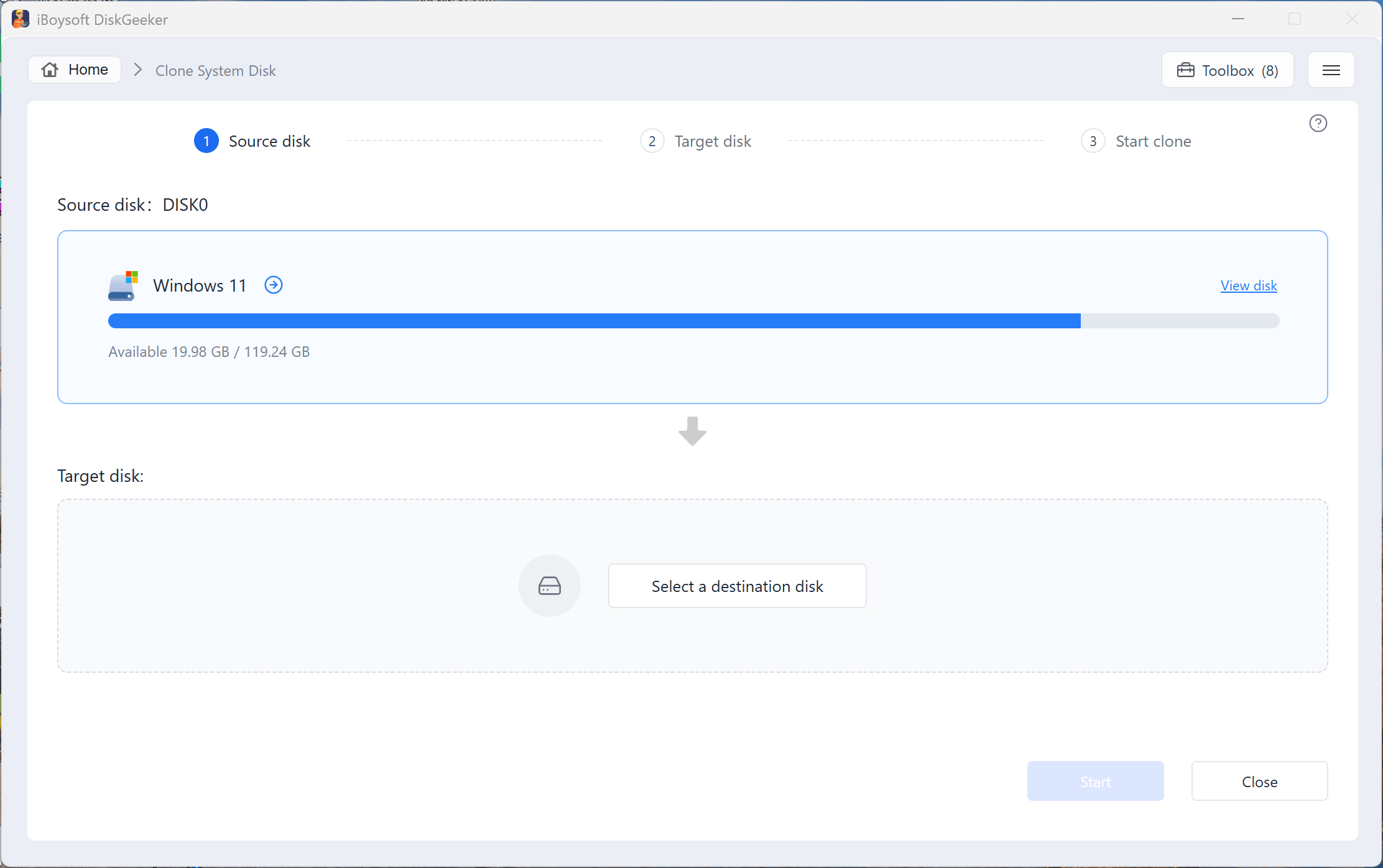
Task: Click the breadcrumb chevron after Home
Action: point(138,70)
